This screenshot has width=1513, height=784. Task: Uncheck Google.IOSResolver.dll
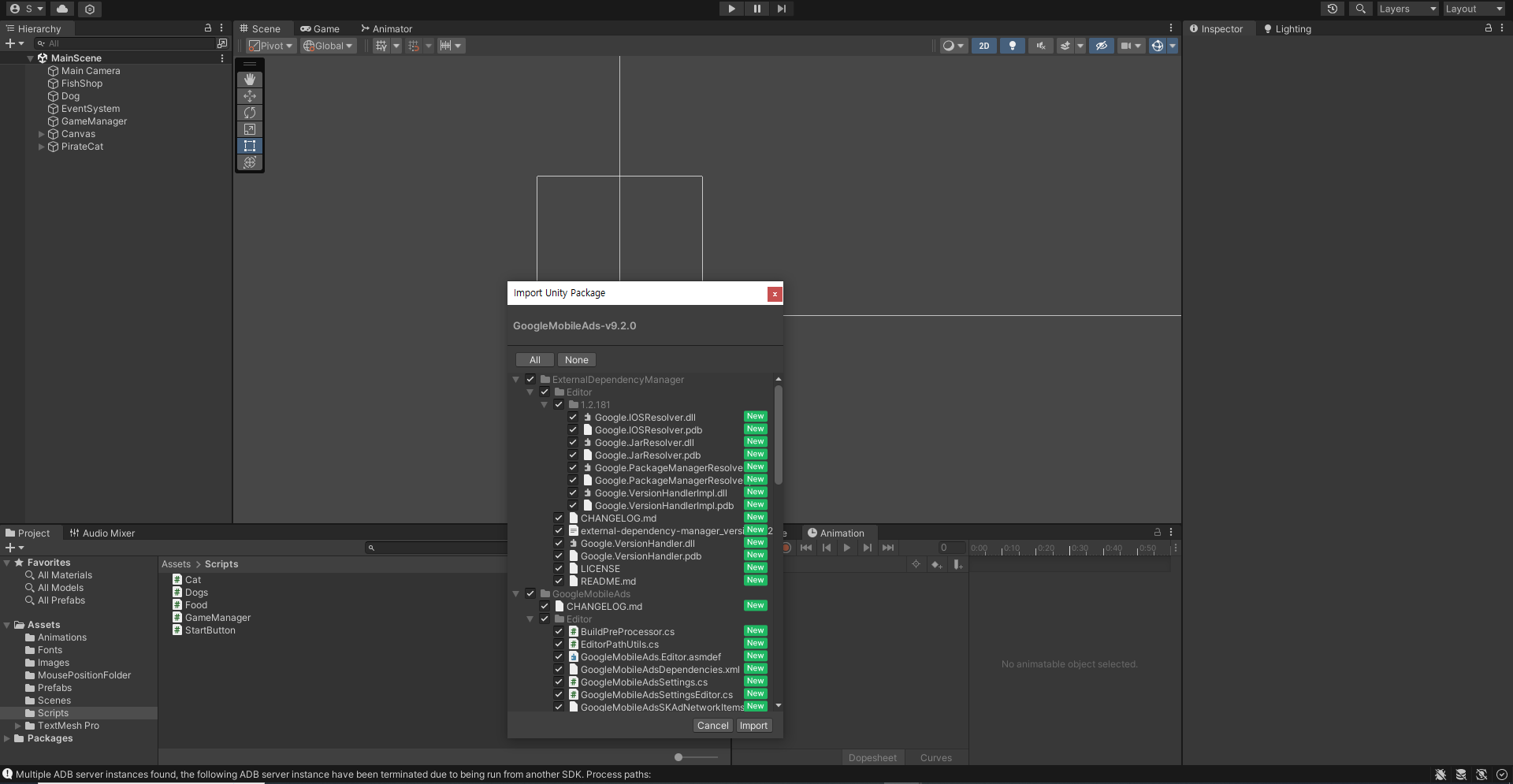click(x=573, y=418)
